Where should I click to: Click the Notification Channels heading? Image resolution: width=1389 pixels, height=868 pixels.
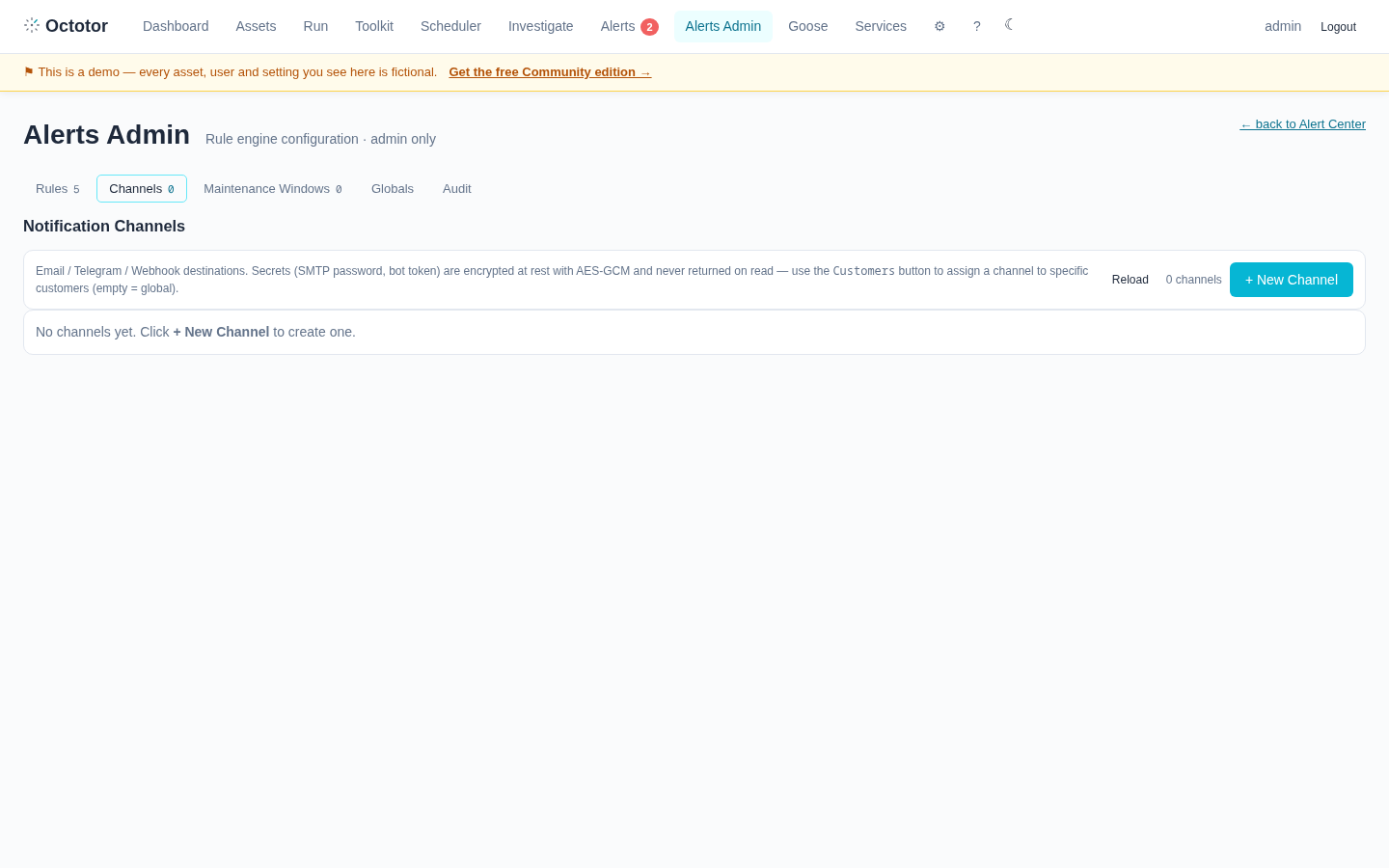pos(104,227)
